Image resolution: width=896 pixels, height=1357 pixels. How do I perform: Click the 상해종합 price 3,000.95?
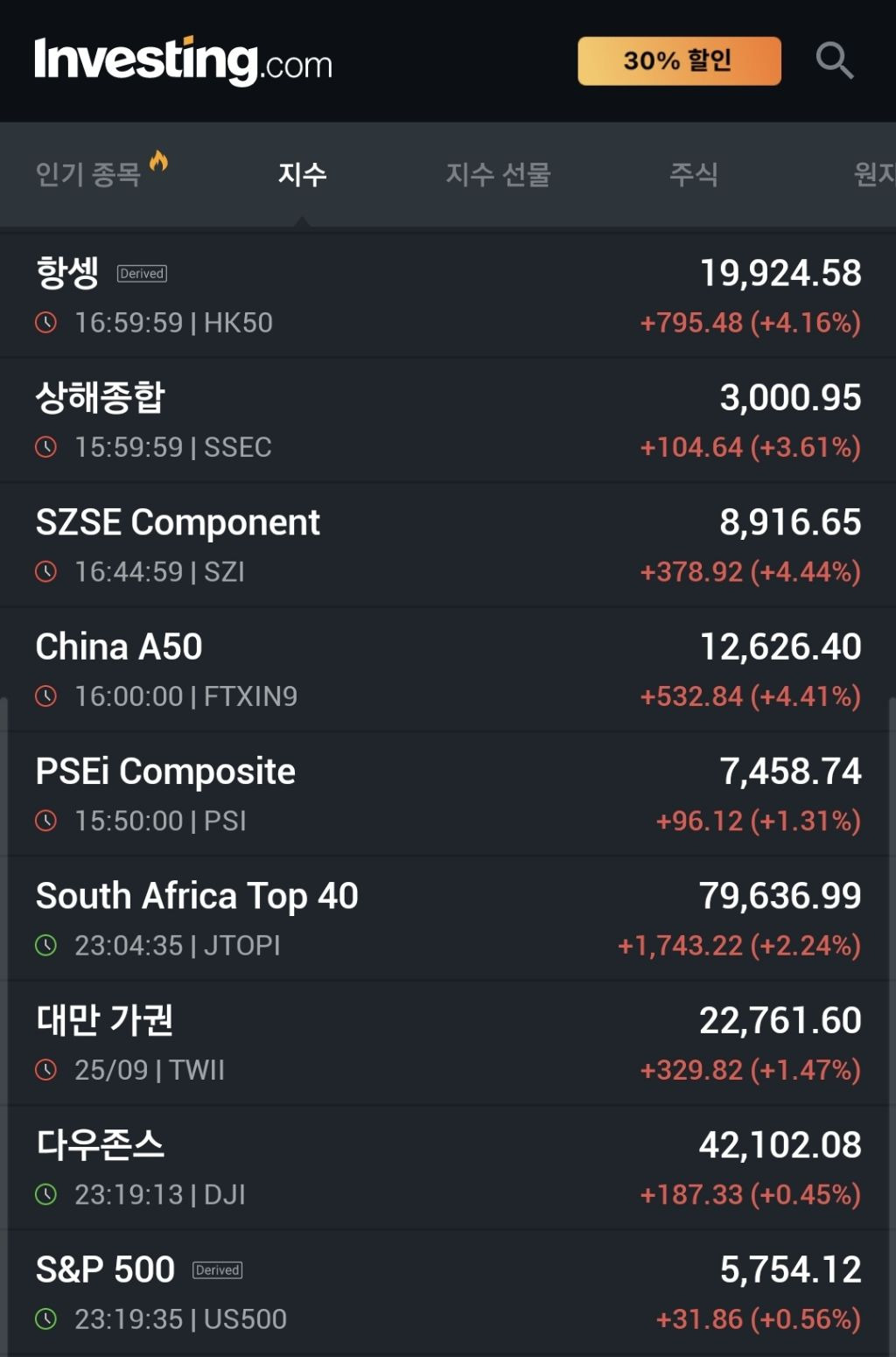coord(790,398)
